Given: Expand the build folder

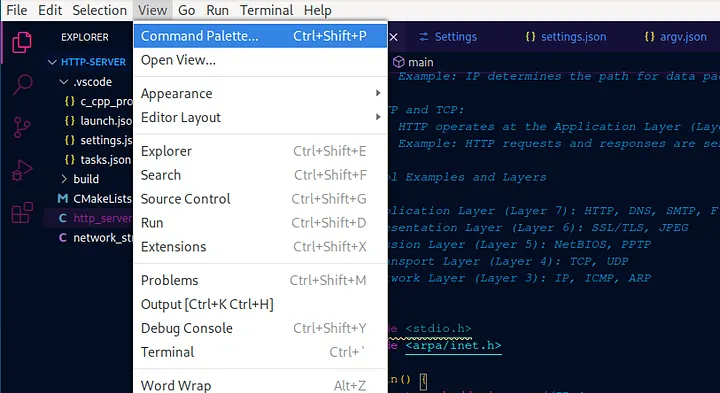Looking at the screenshot, I should [64, 179].
